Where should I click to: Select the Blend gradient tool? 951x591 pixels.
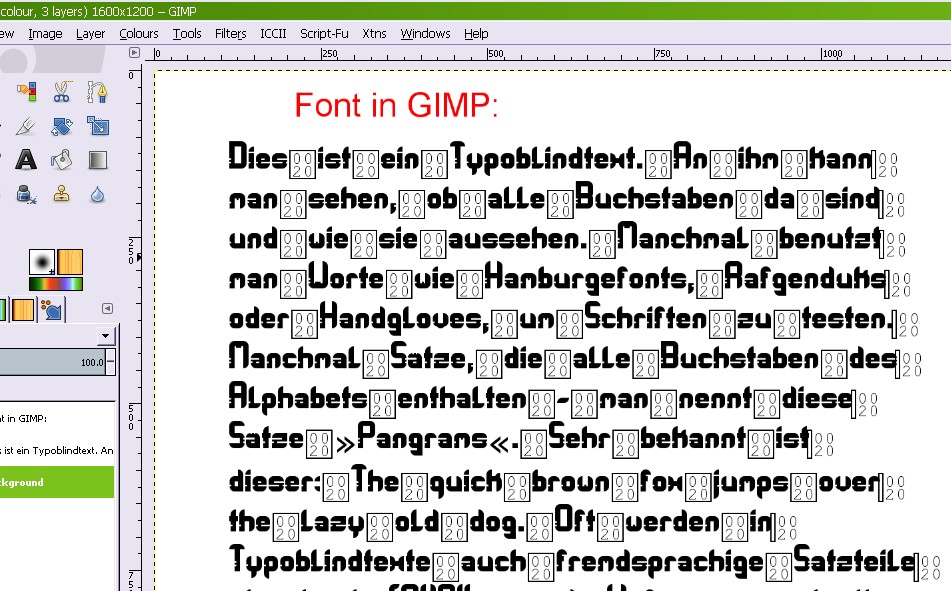point(98,160)
